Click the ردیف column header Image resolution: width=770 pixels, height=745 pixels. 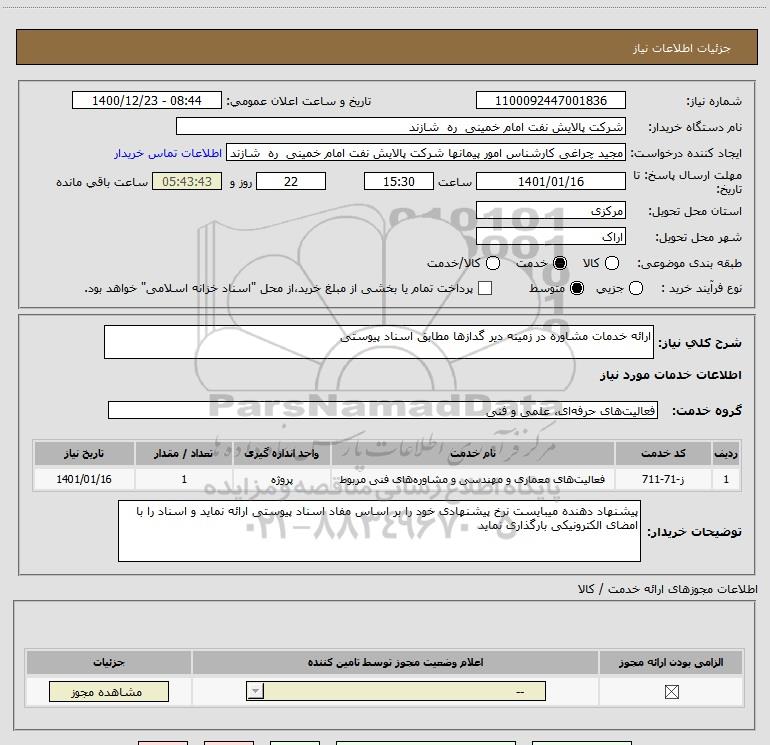point(726,453)
